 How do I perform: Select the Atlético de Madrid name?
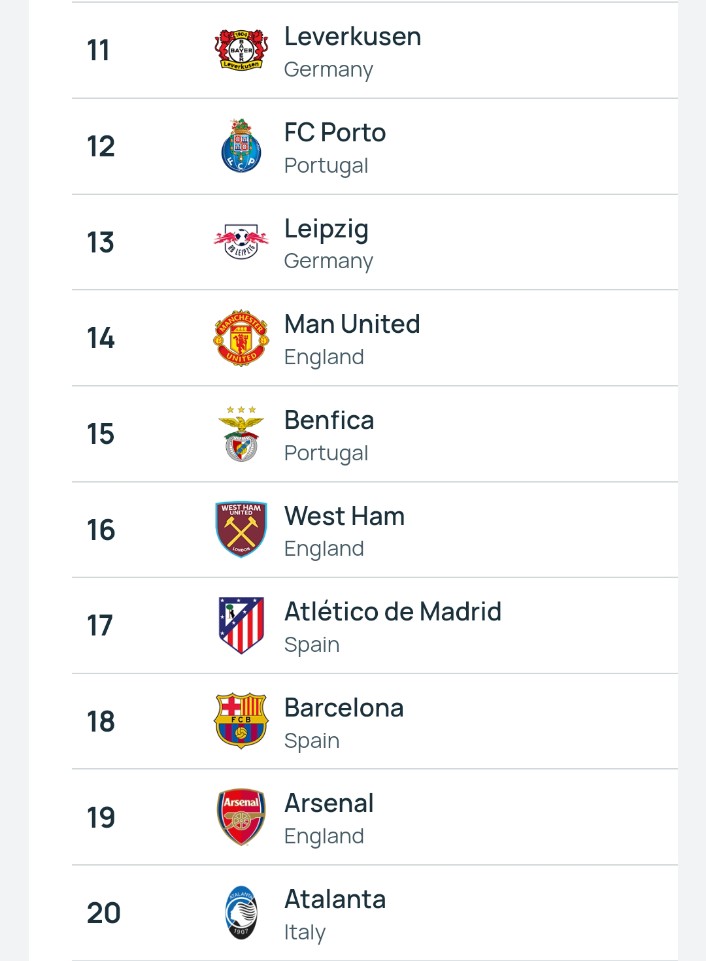[393, 612]
